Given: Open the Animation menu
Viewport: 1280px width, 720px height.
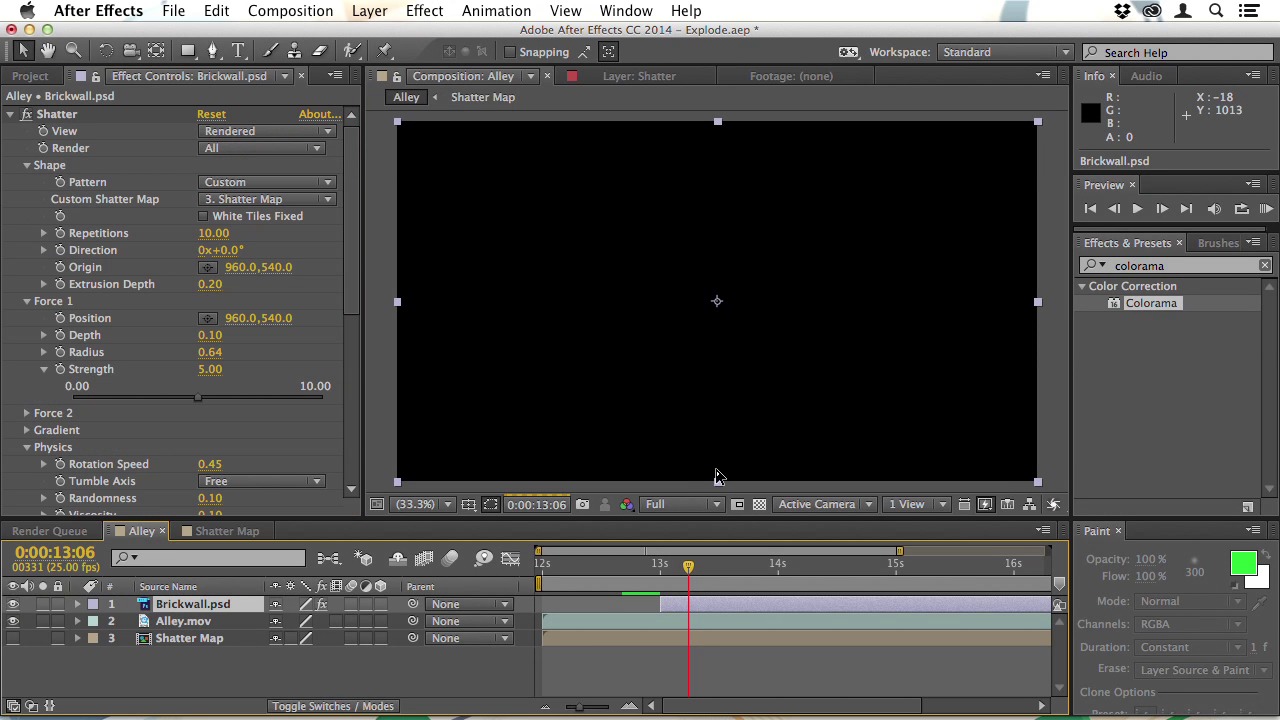Looking at the screenshot, I should point(496,10).
